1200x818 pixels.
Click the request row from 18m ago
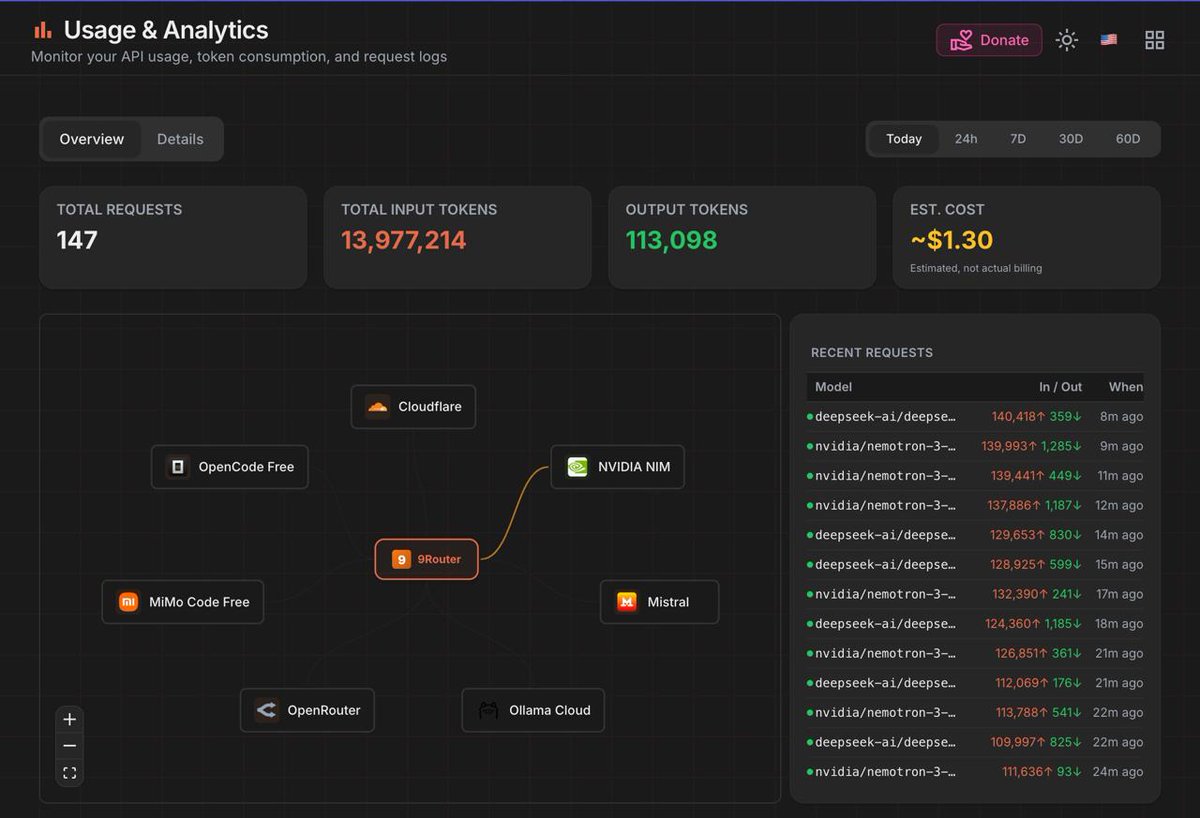point(975,624)
